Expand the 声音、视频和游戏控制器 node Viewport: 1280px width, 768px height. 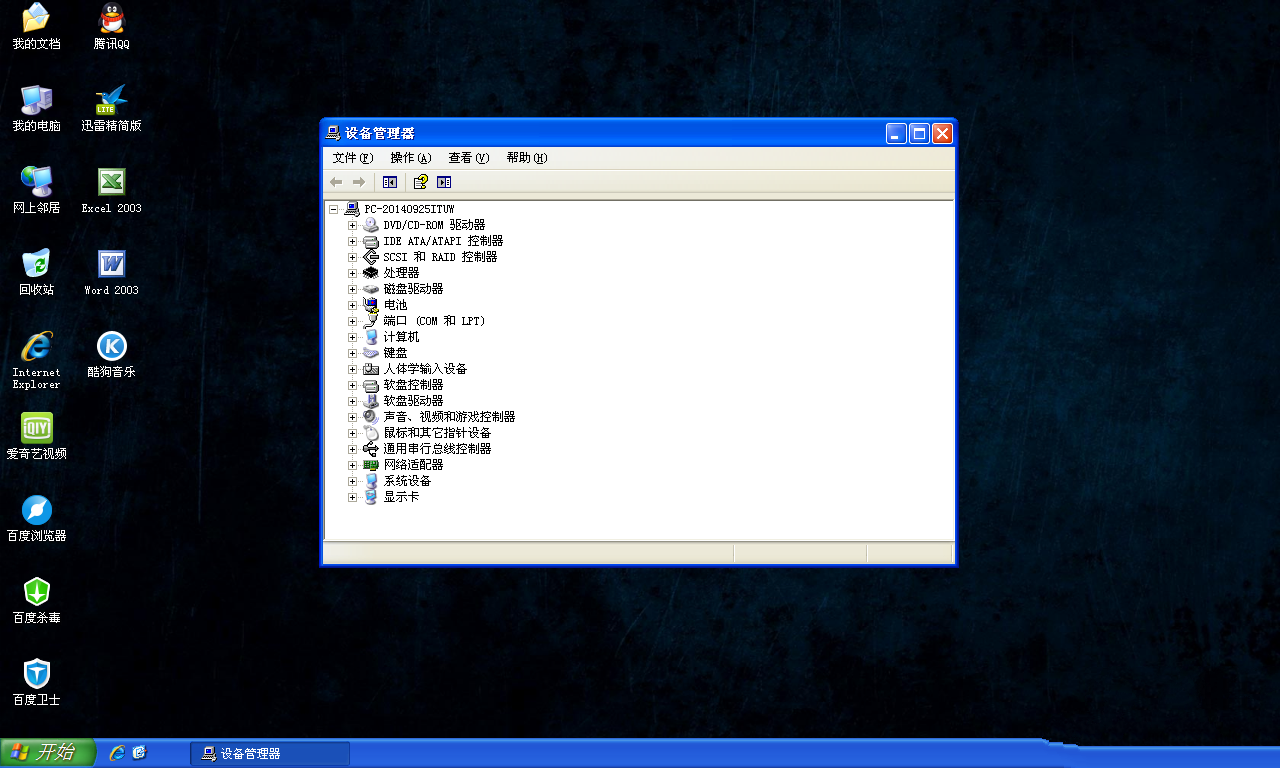point(352,417)
